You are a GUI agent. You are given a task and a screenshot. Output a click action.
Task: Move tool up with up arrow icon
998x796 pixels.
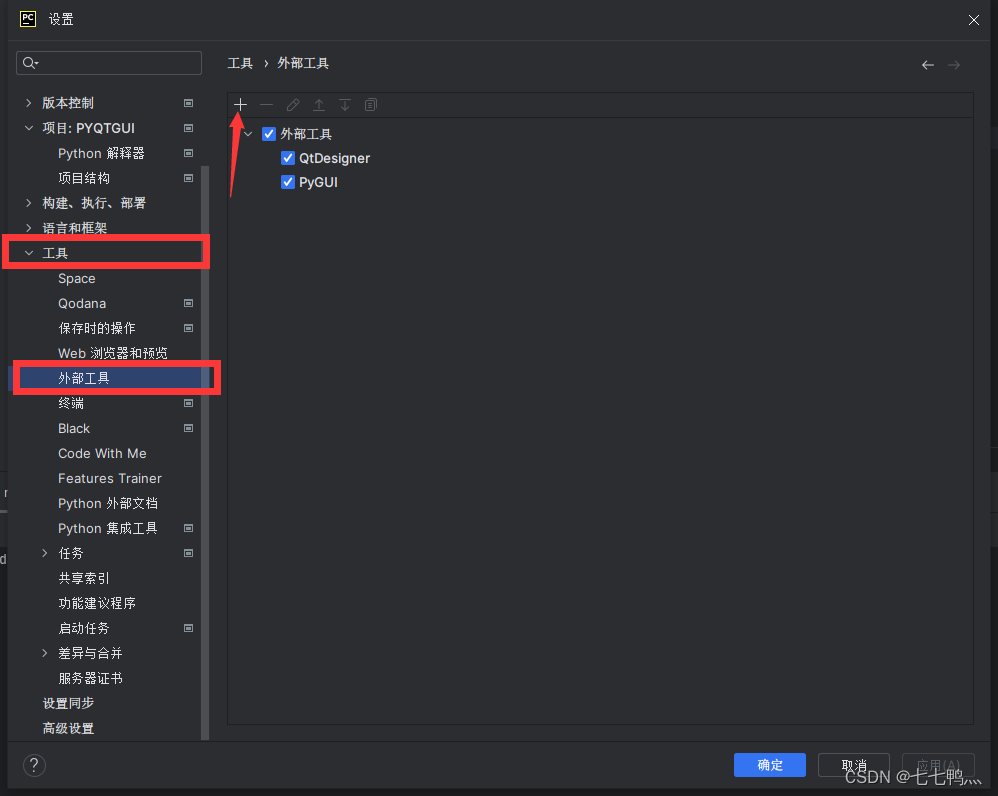(319, 104)
